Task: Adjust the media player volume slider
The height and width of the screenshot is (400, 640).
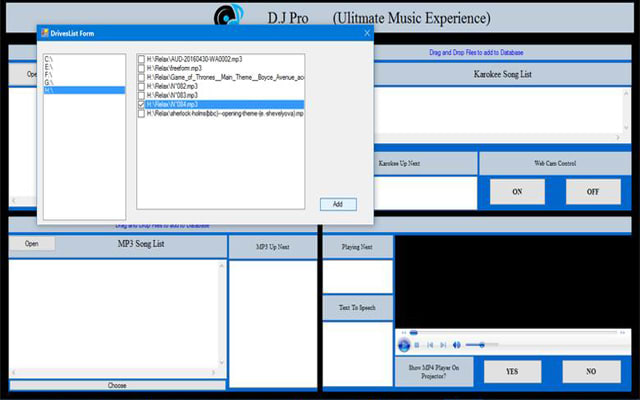Action: click(482, 345)
